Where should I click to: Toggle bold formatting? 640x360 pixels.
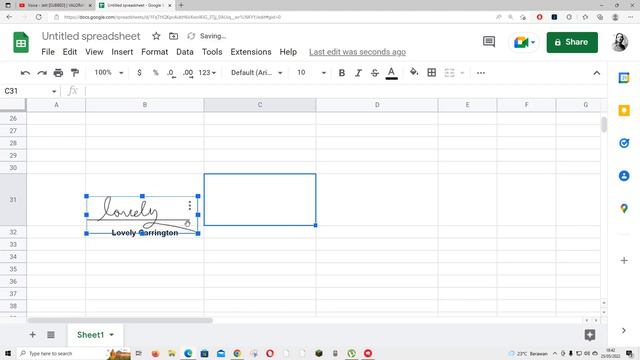click(x=342, y=73)
